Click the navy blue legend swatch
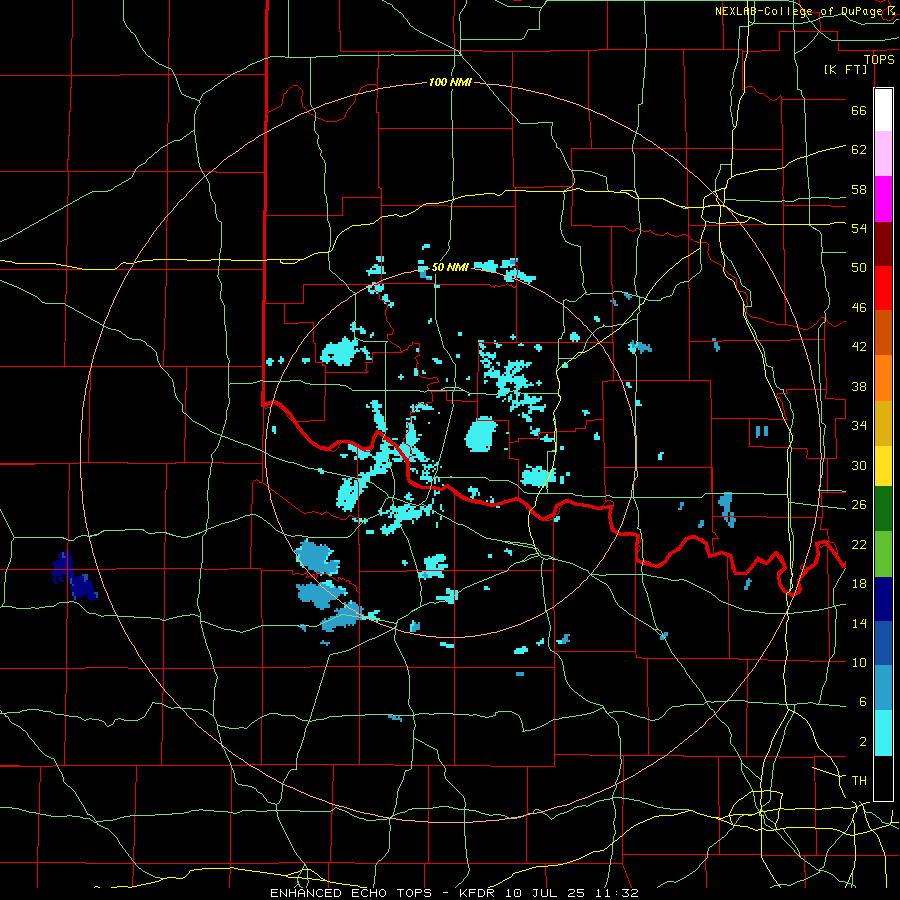 [883, 599]
